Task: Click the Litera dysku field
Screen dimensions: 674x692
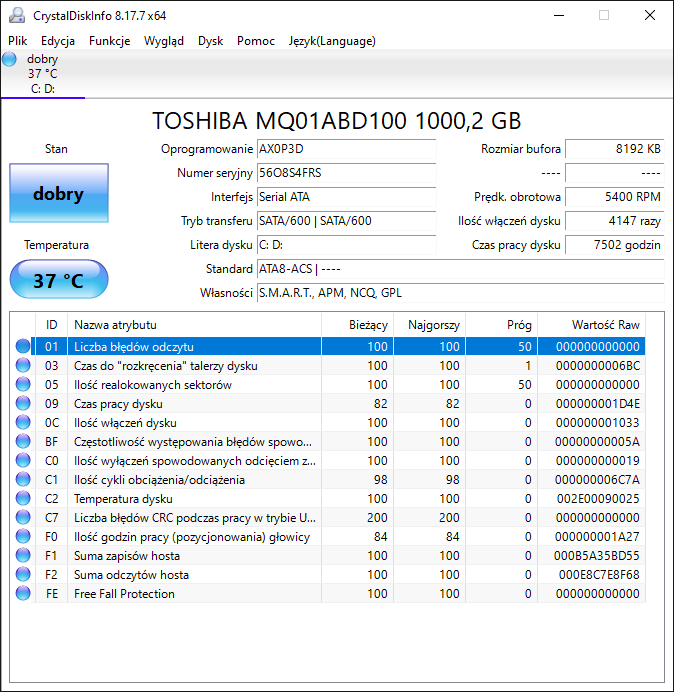Action: point(346,244)
